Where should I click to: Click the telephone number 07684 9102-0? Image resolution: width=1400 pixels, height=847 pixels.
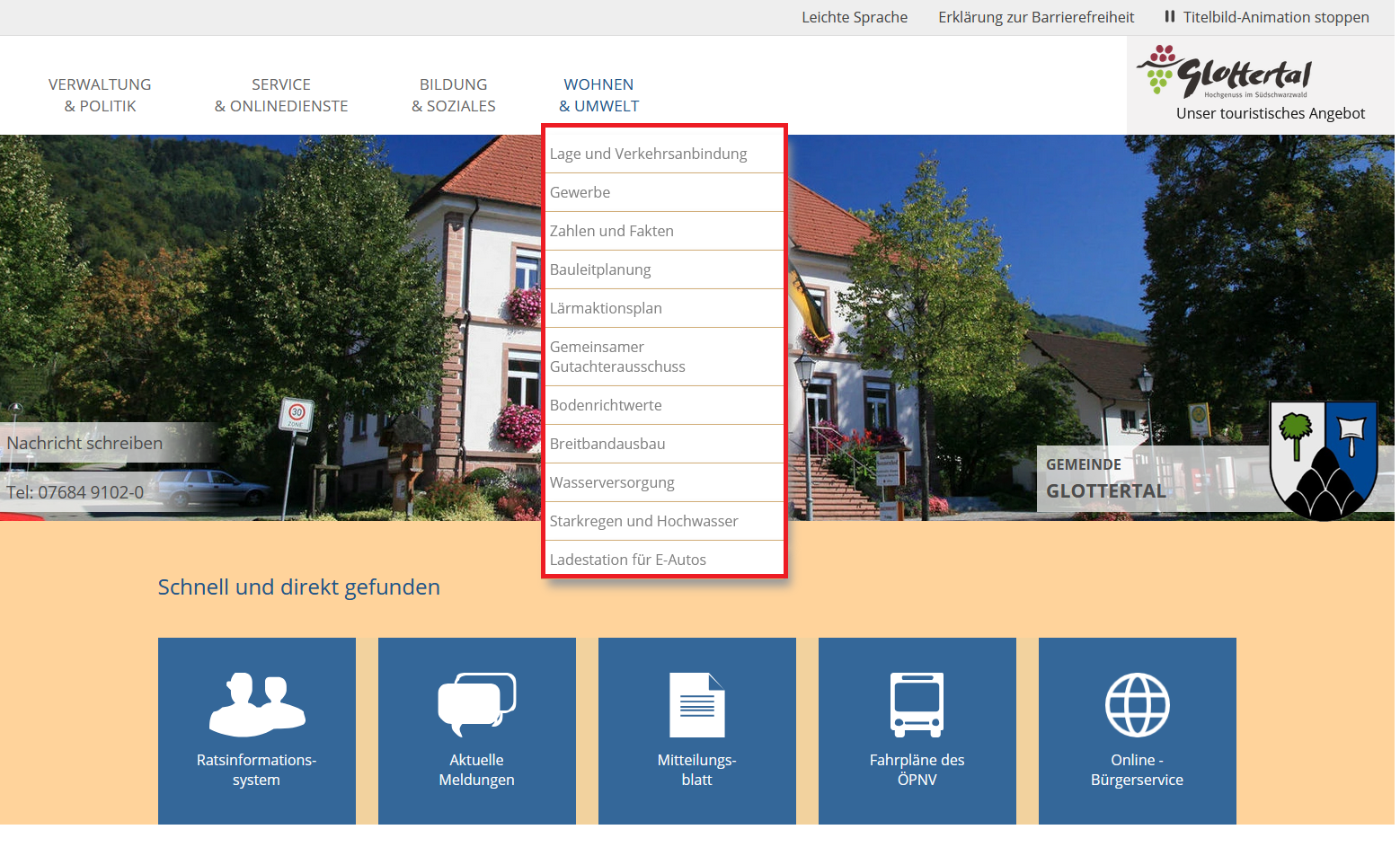coord(75,492)
